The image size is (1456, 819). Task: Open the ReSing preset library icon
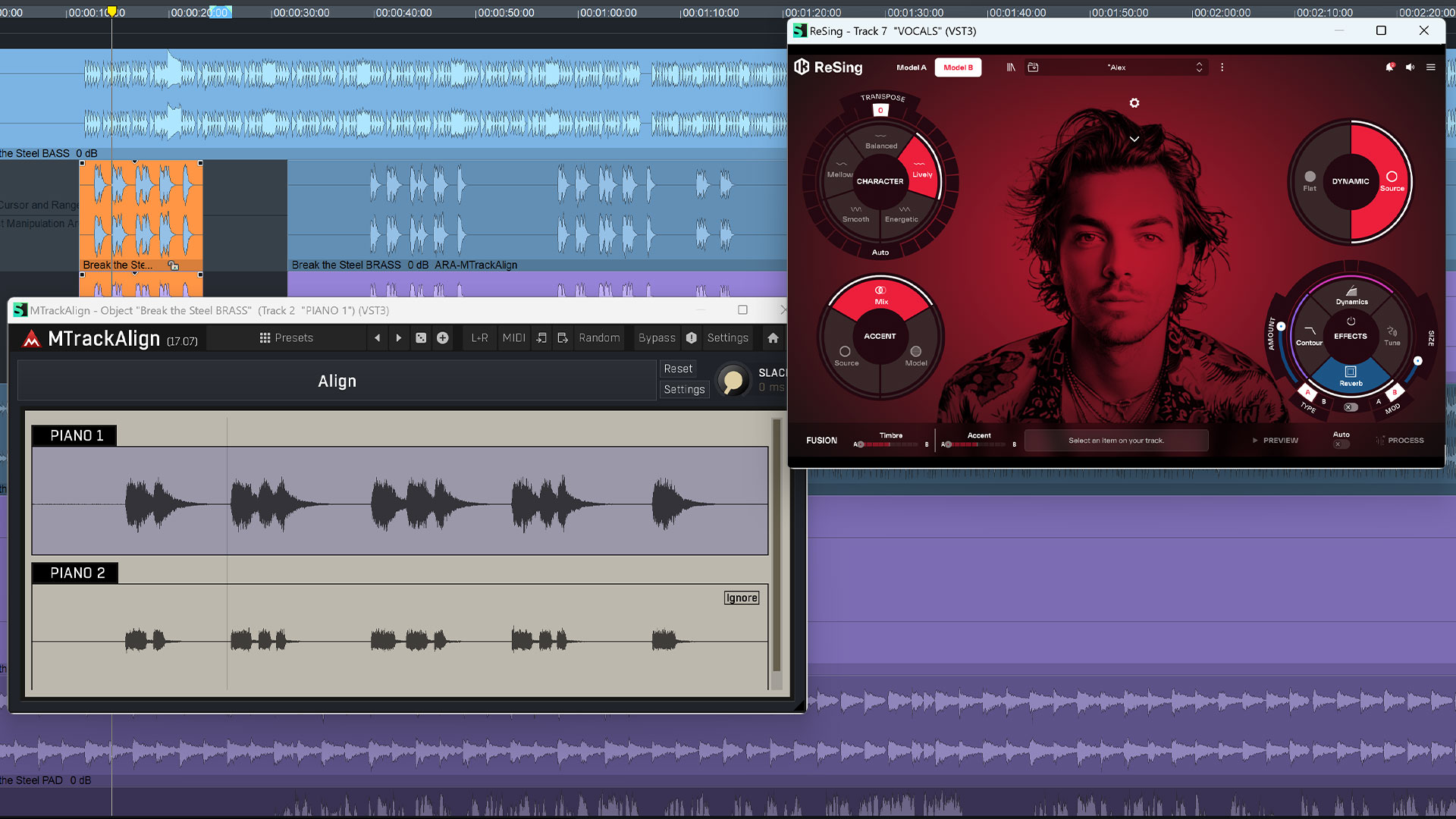1011,67
